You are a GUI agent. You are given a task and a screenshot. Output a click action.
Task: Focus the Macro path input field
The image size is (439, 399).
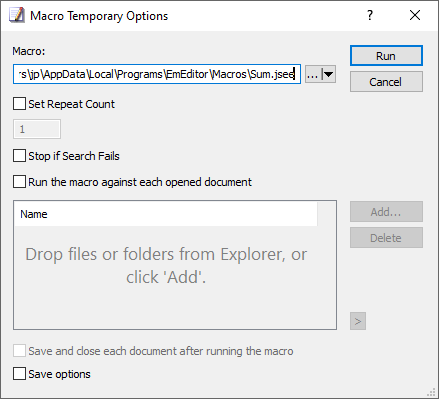(x=157, y=74)
